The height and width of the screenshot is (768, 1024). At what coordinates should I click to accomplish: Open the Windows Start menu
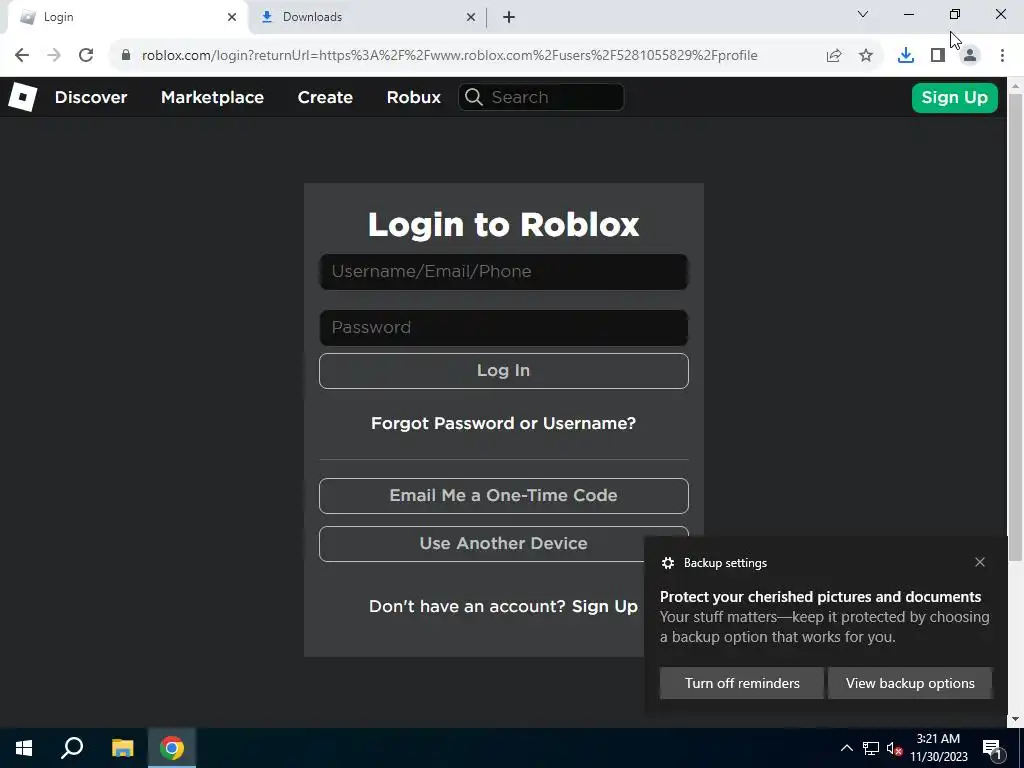(24, 748)
